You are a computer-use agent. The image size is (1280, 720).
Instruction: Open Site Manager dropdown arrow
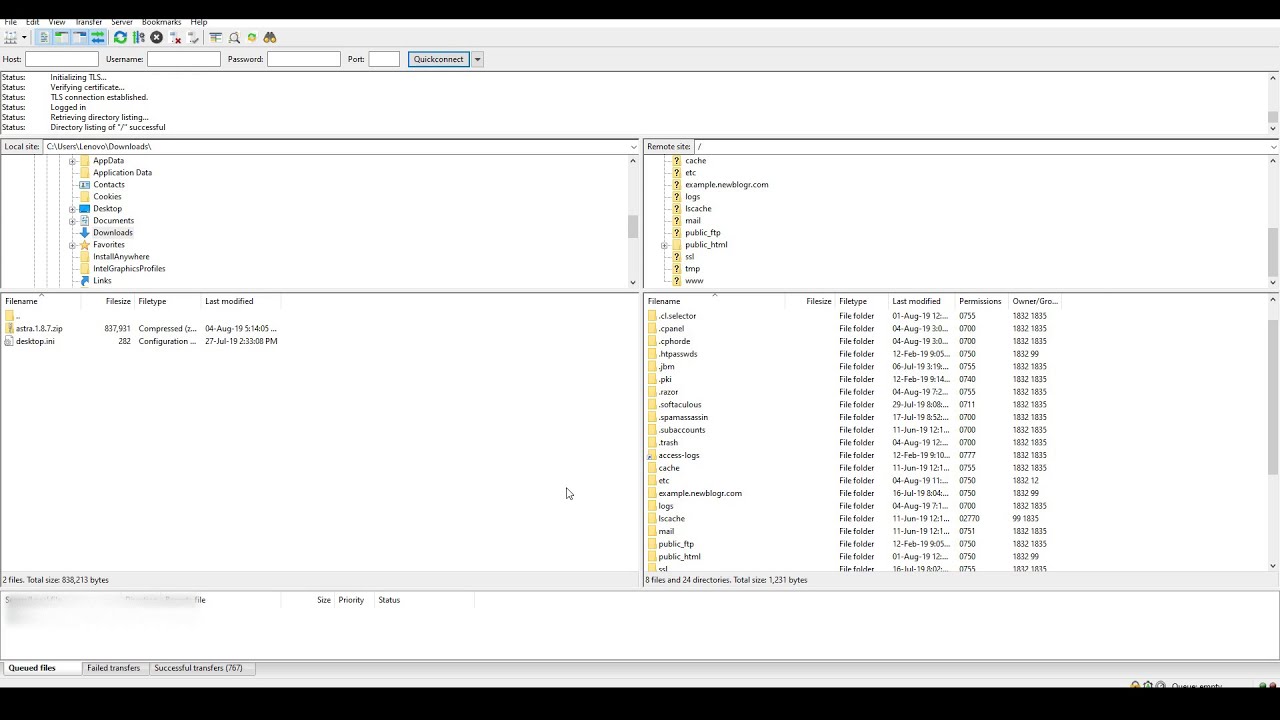click(24, 38)
